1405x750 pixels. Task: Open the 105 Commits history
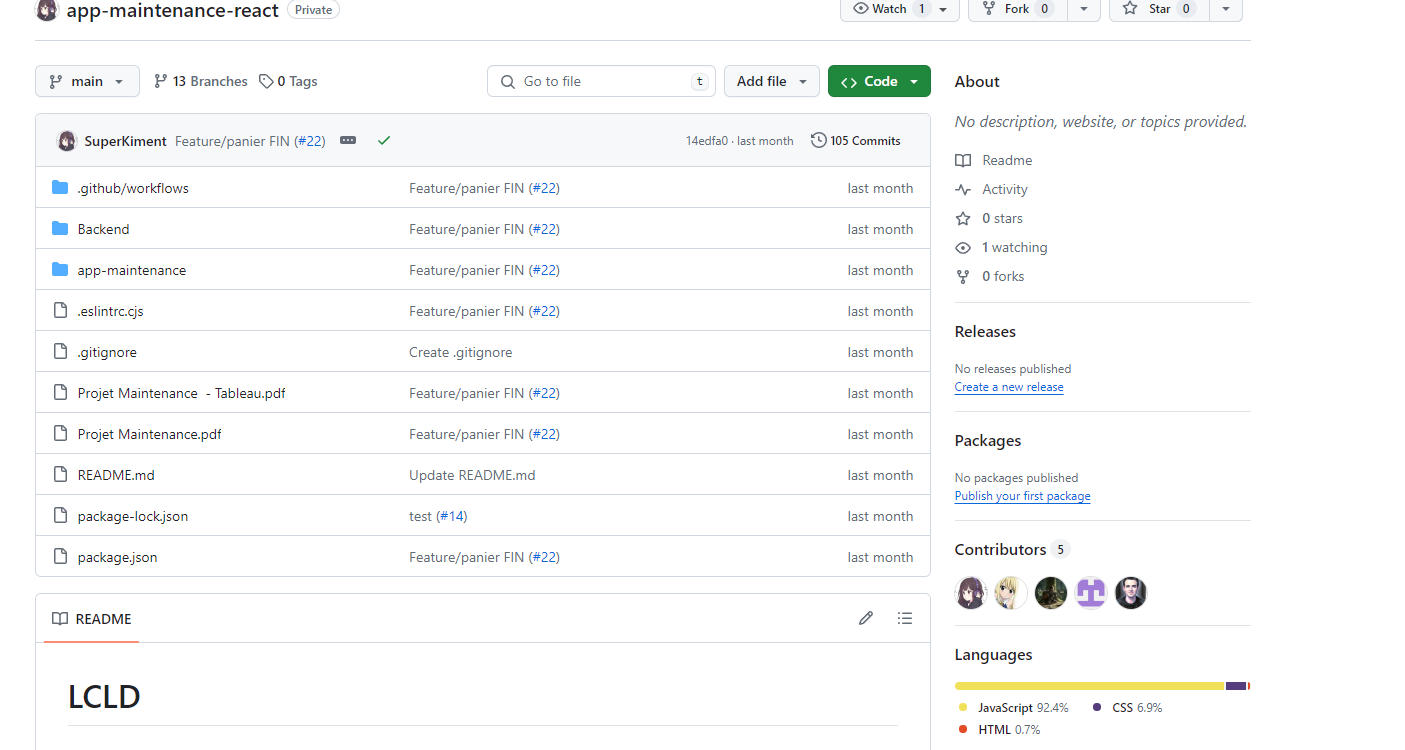(x=855, y=141)
